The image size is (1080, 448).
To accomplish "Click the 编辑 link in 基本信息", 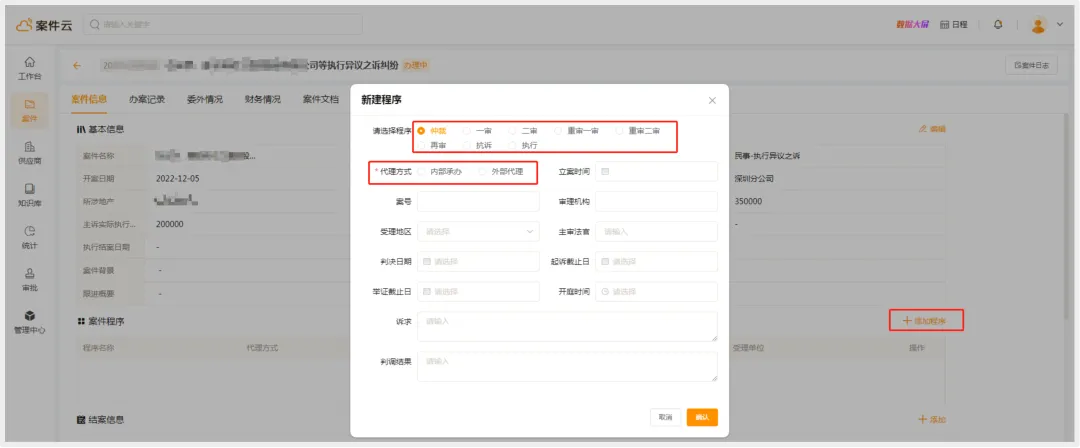I will pyautogui.click(x=932, y=129).
